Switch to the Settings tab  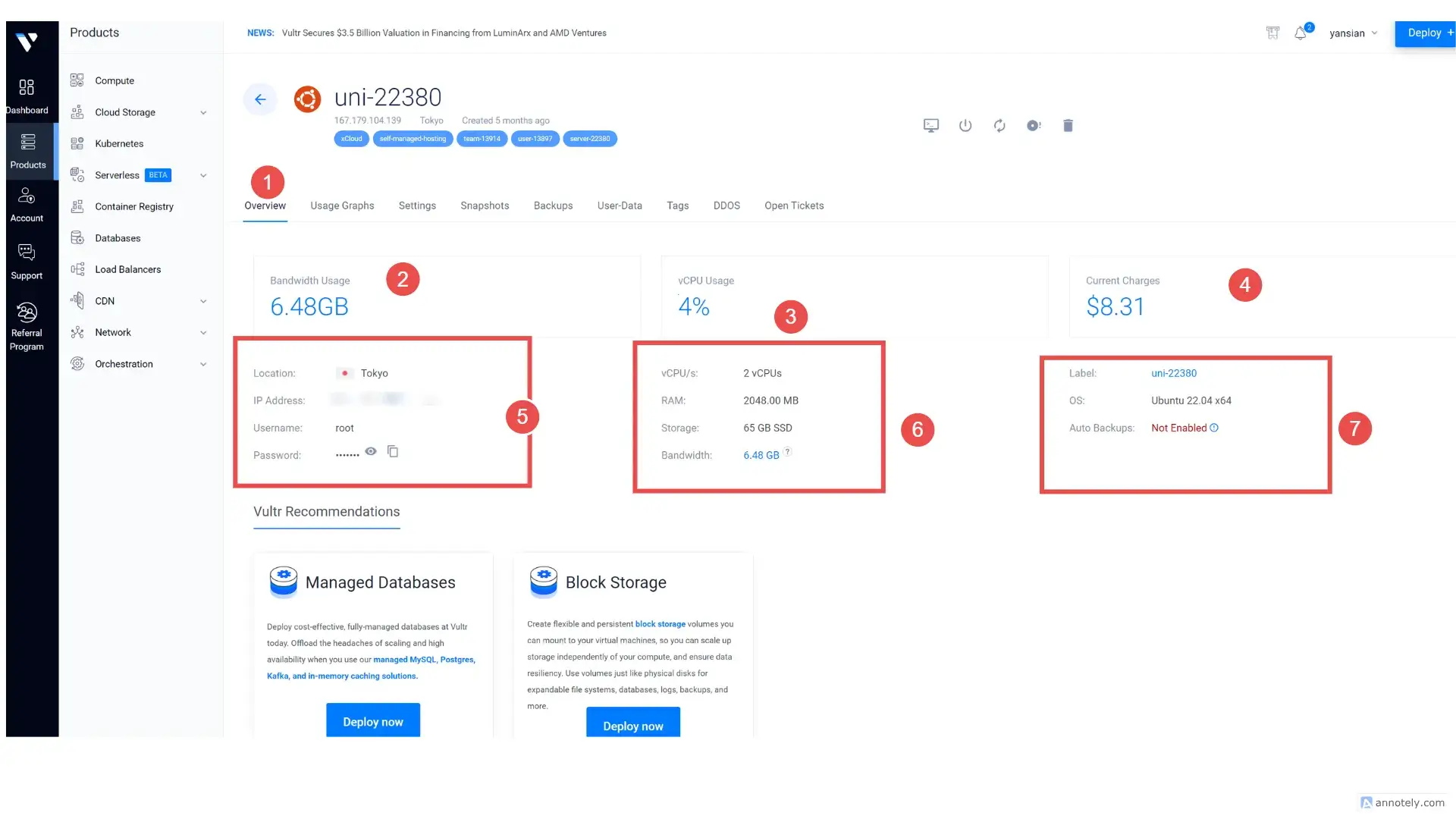tap(417, 206)
